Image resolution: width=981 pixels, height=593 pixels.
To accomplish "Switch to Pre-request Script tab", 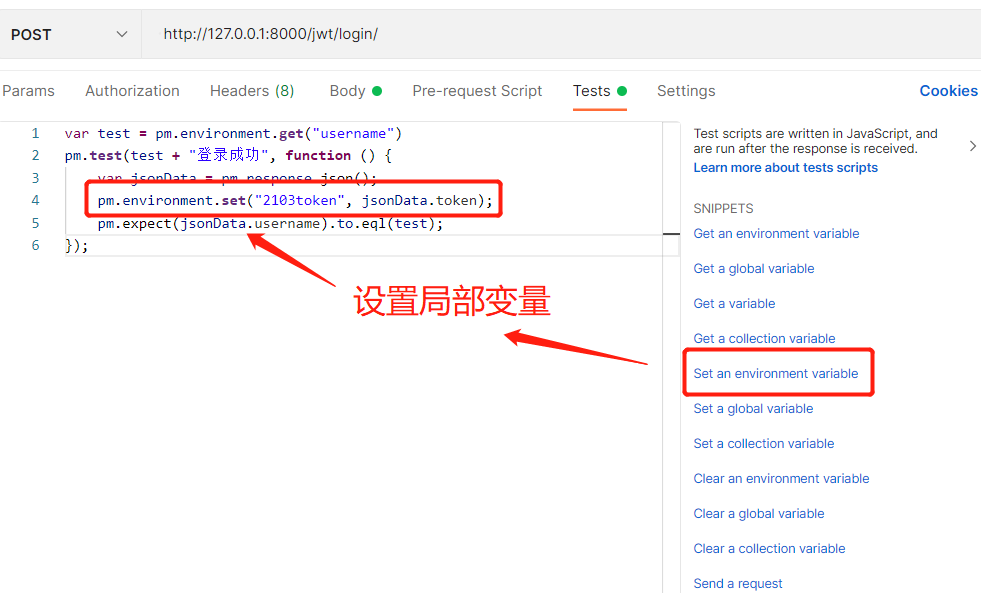I will [x=477, y=91].
